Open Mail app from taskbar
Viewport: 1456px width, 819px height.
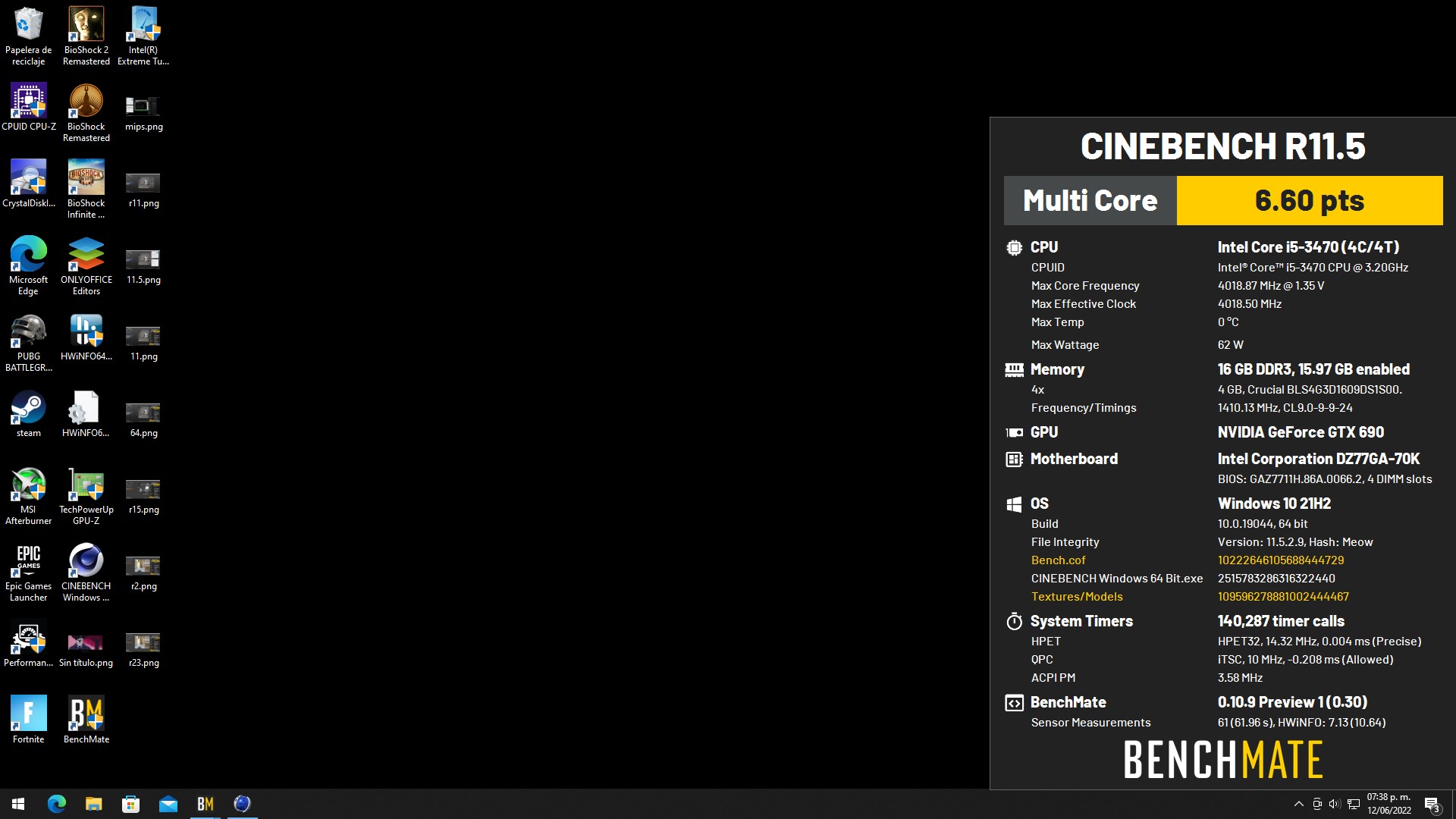168,804
